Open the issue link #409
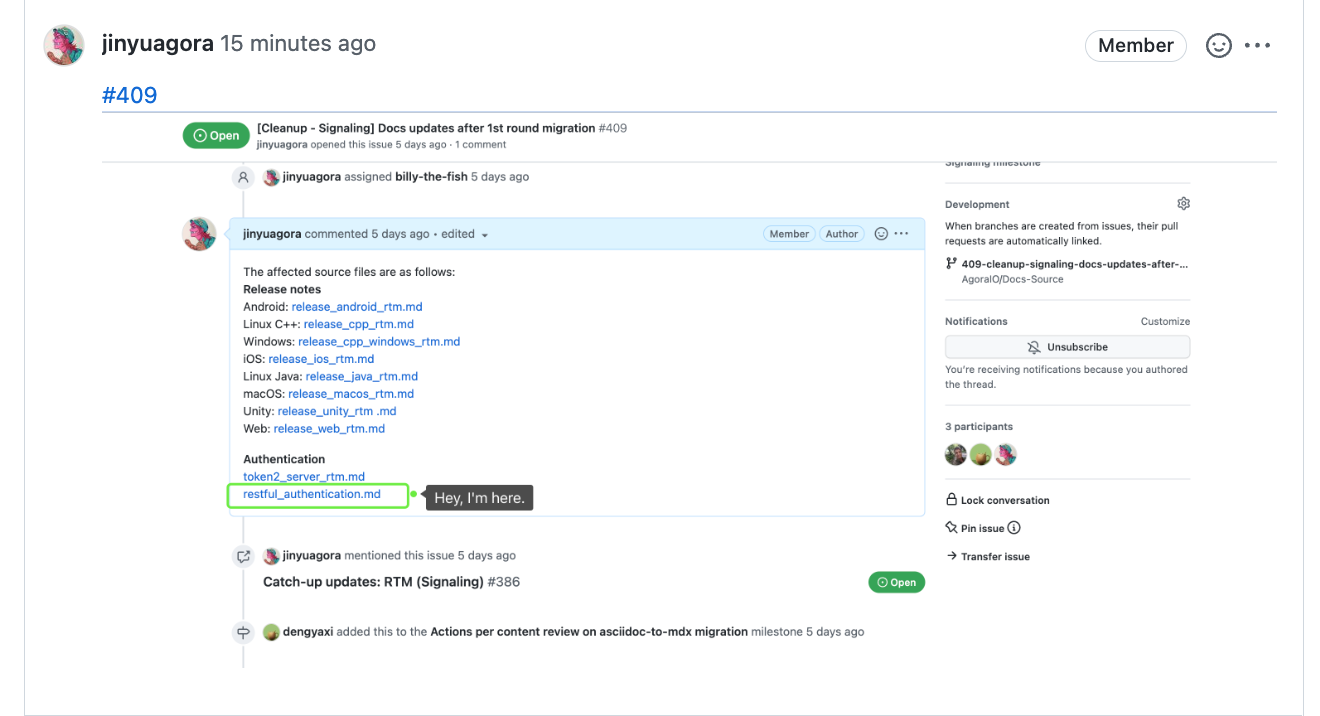Screen dimensions: 1320x716 pos(129,95)
